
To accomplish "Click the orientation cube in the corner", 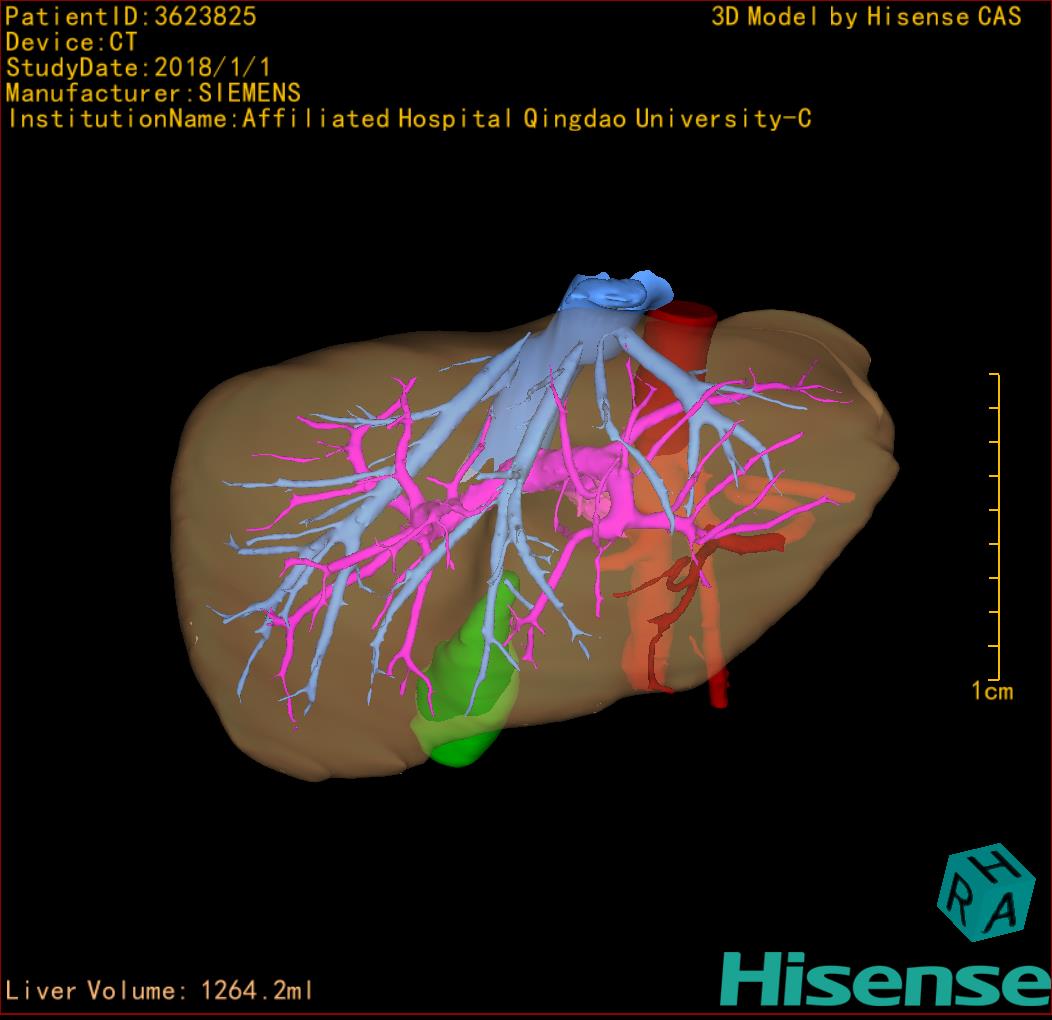I will (986, 892).
